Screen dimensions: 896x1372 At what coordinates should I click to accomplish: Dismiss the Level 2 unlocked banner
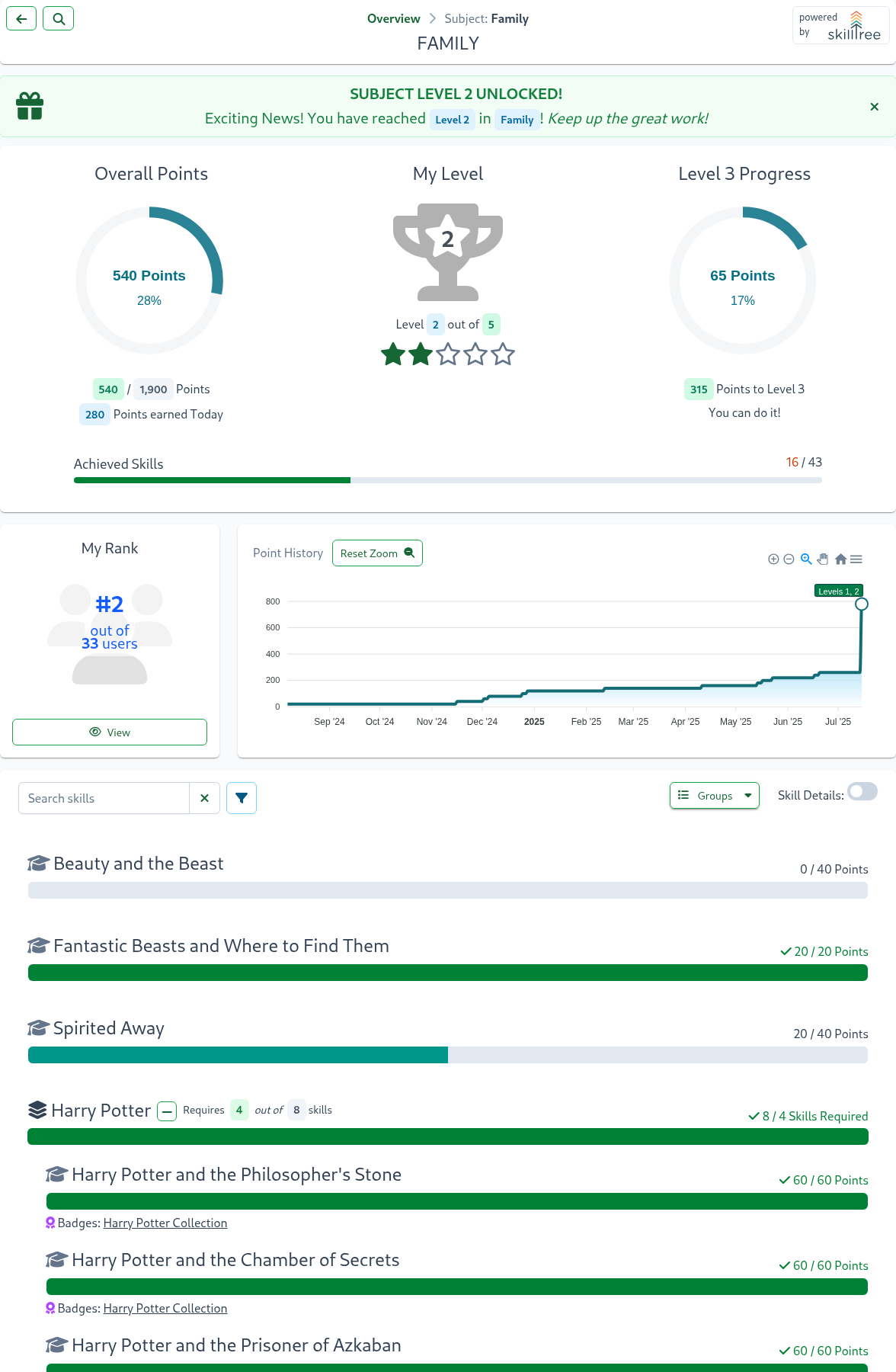[875, 107]
